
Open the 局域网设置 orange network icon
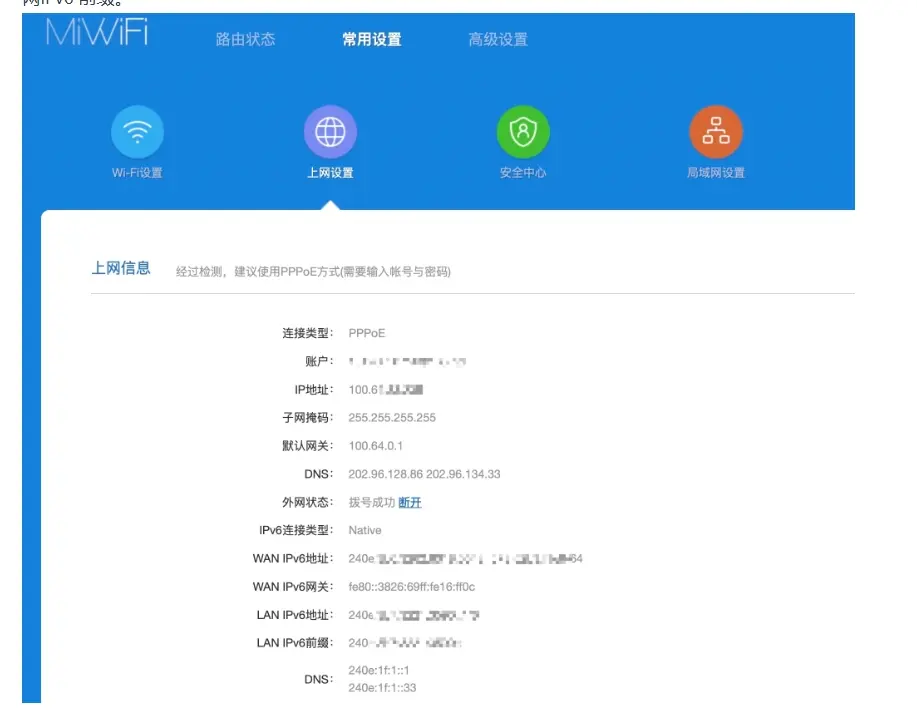716,132
